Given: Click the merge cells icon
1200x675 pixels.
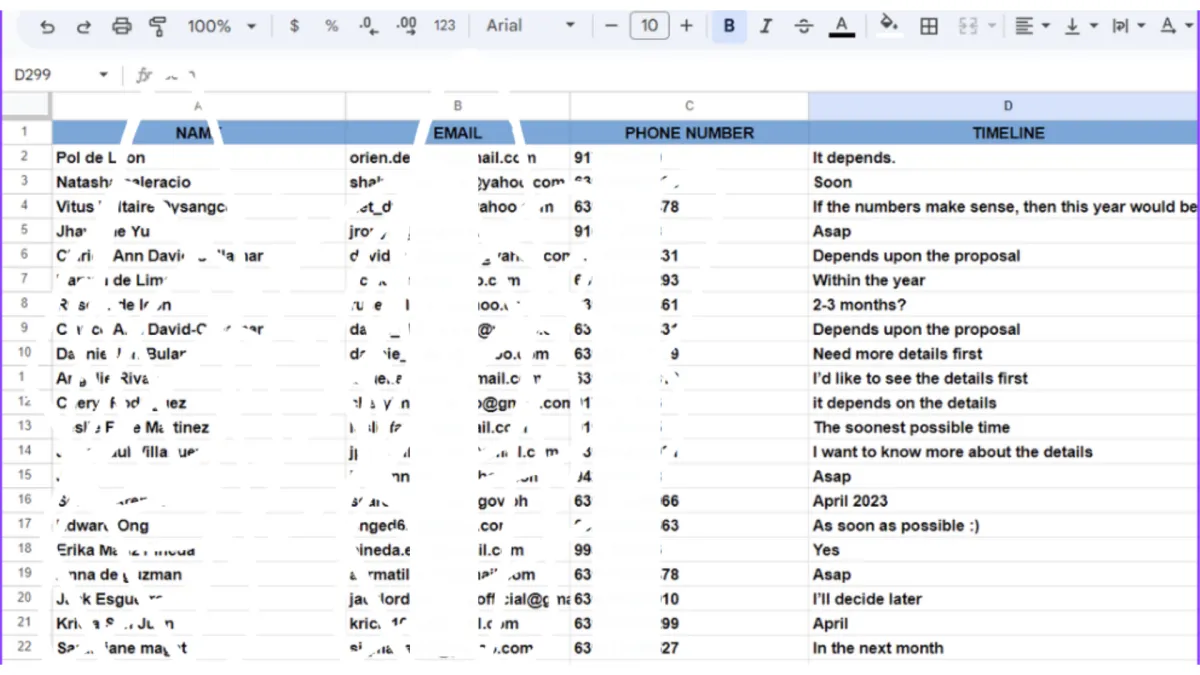Looking at the screenshot, I should coord(967,26).
